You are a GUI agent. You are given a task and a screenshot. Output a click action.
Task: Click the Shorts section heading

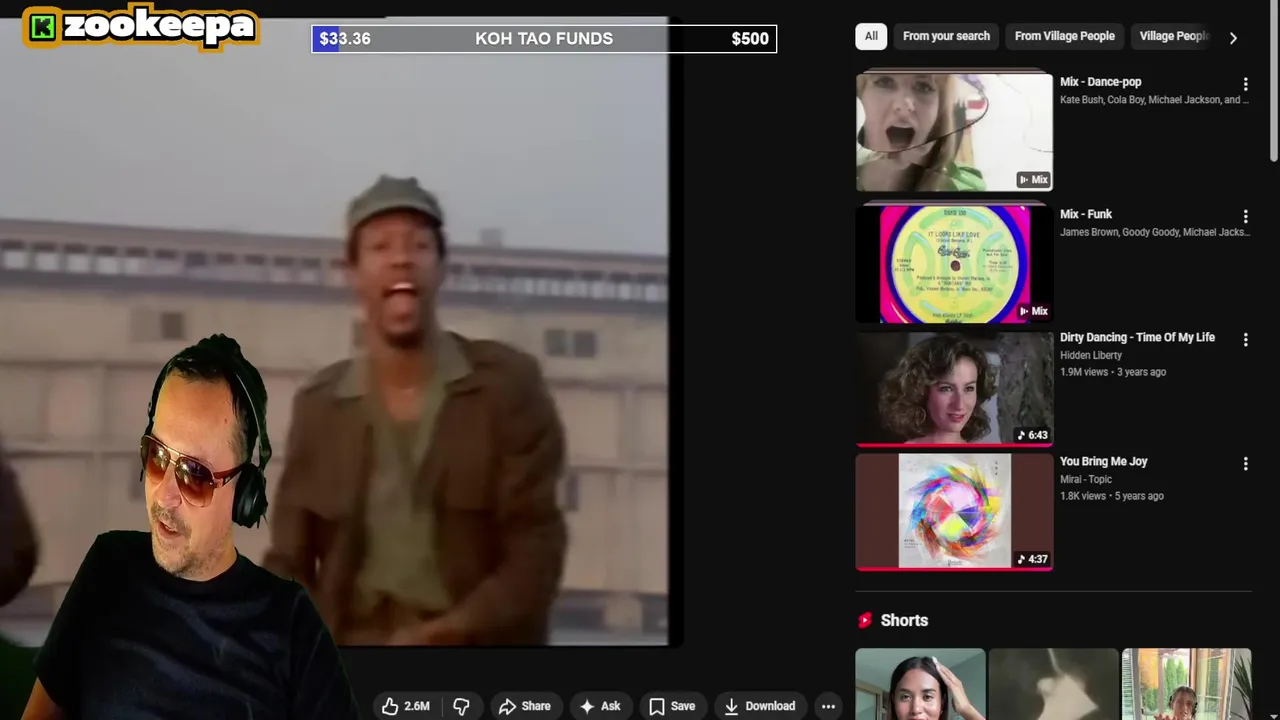[x=904, y=620]
